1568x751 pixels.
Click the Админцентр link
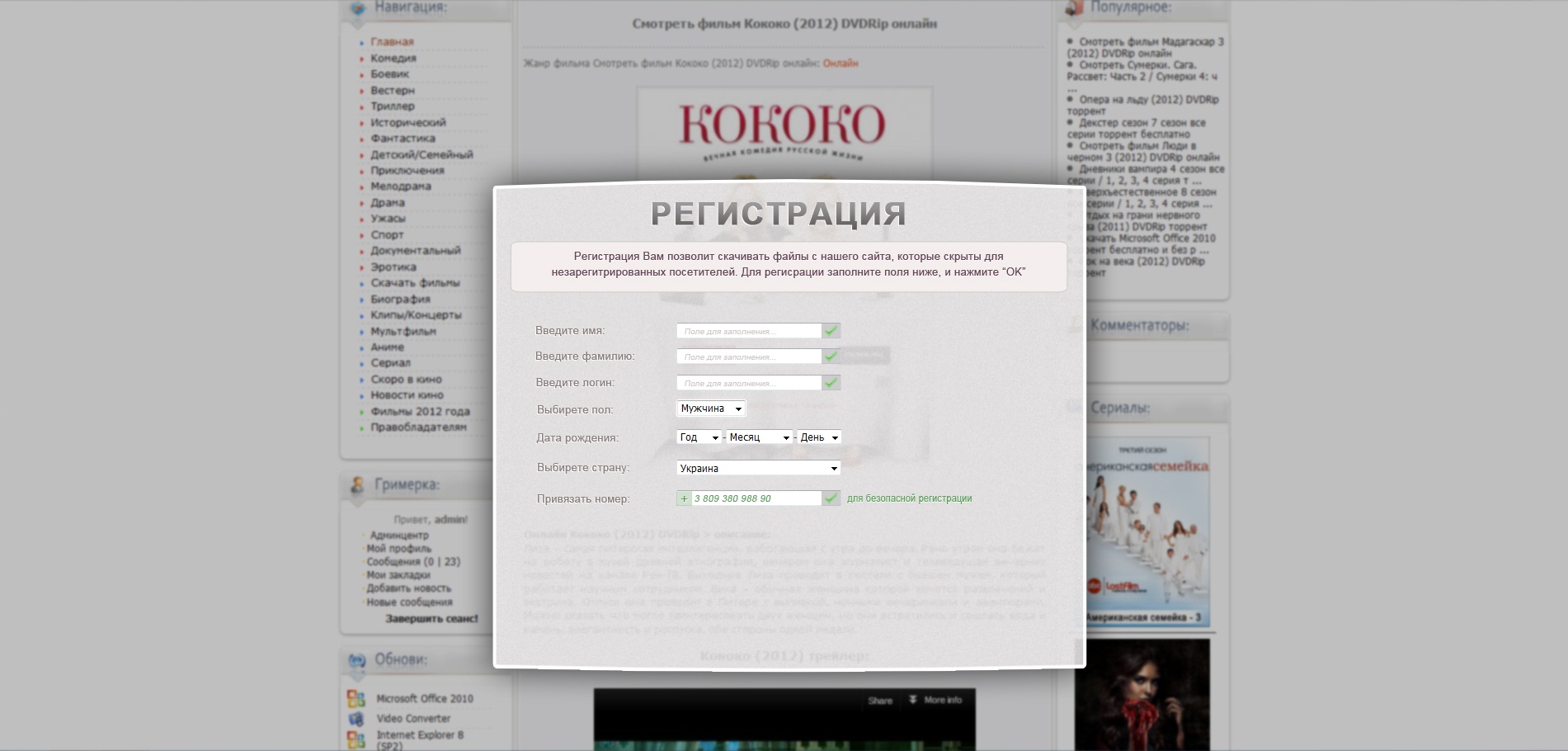tap(399, 536)
